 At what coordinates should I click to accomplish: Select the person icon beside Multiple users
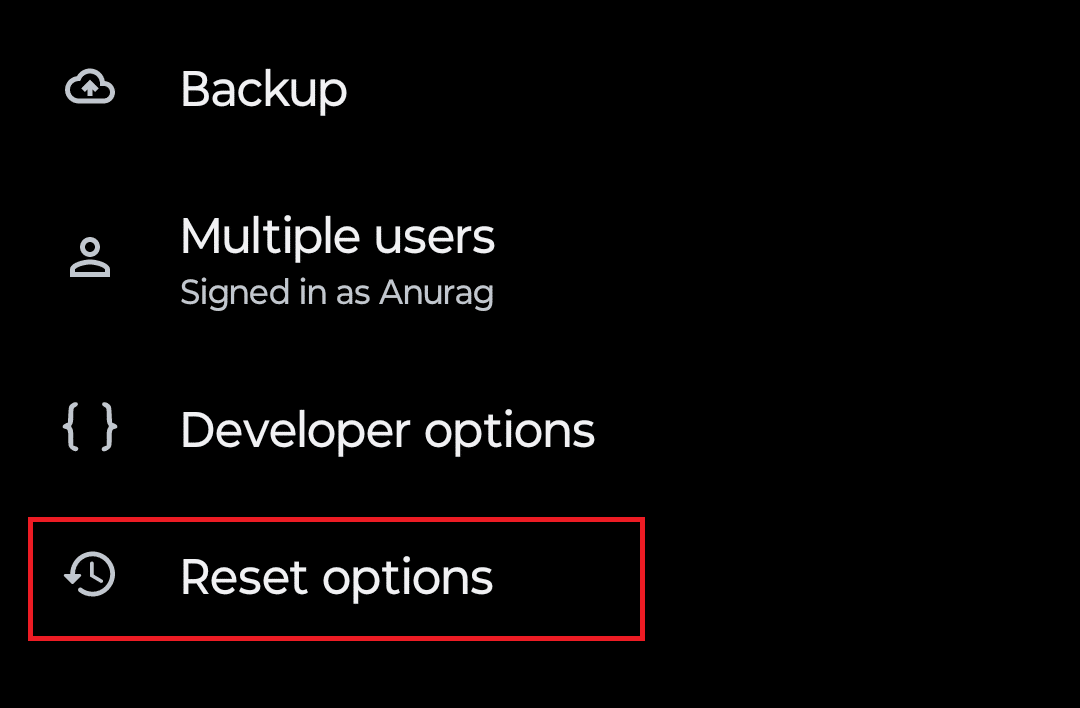(89, 255)
